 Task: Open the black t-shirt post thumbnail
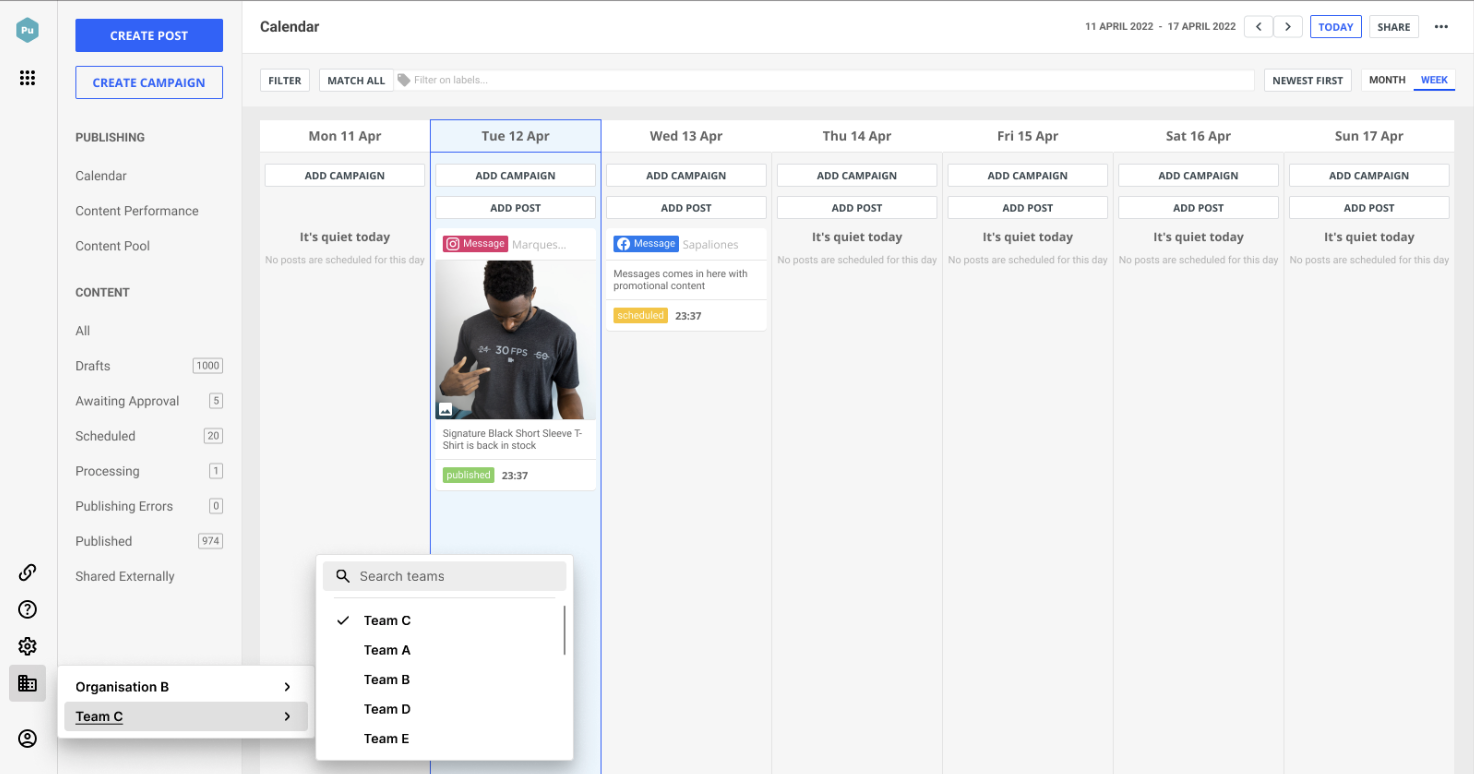(516, 340)
